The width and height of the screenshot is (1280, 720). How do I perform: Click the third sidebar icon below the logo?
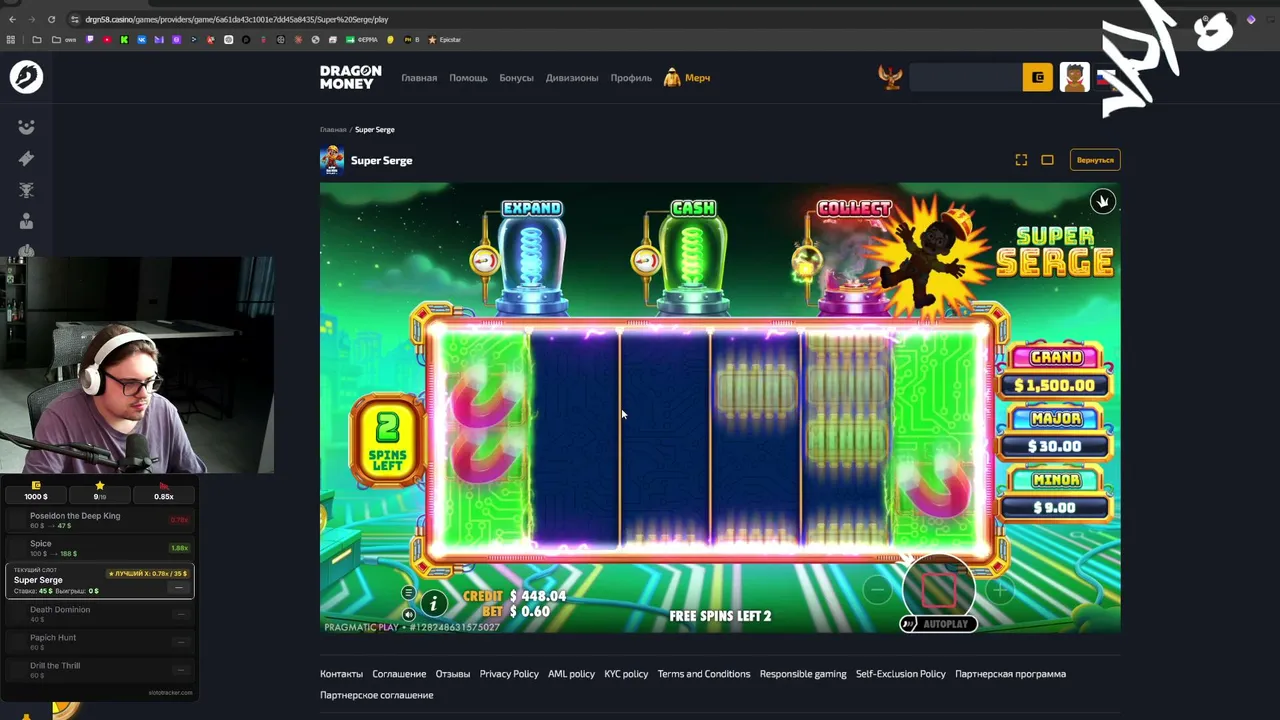tap(26, 190)
